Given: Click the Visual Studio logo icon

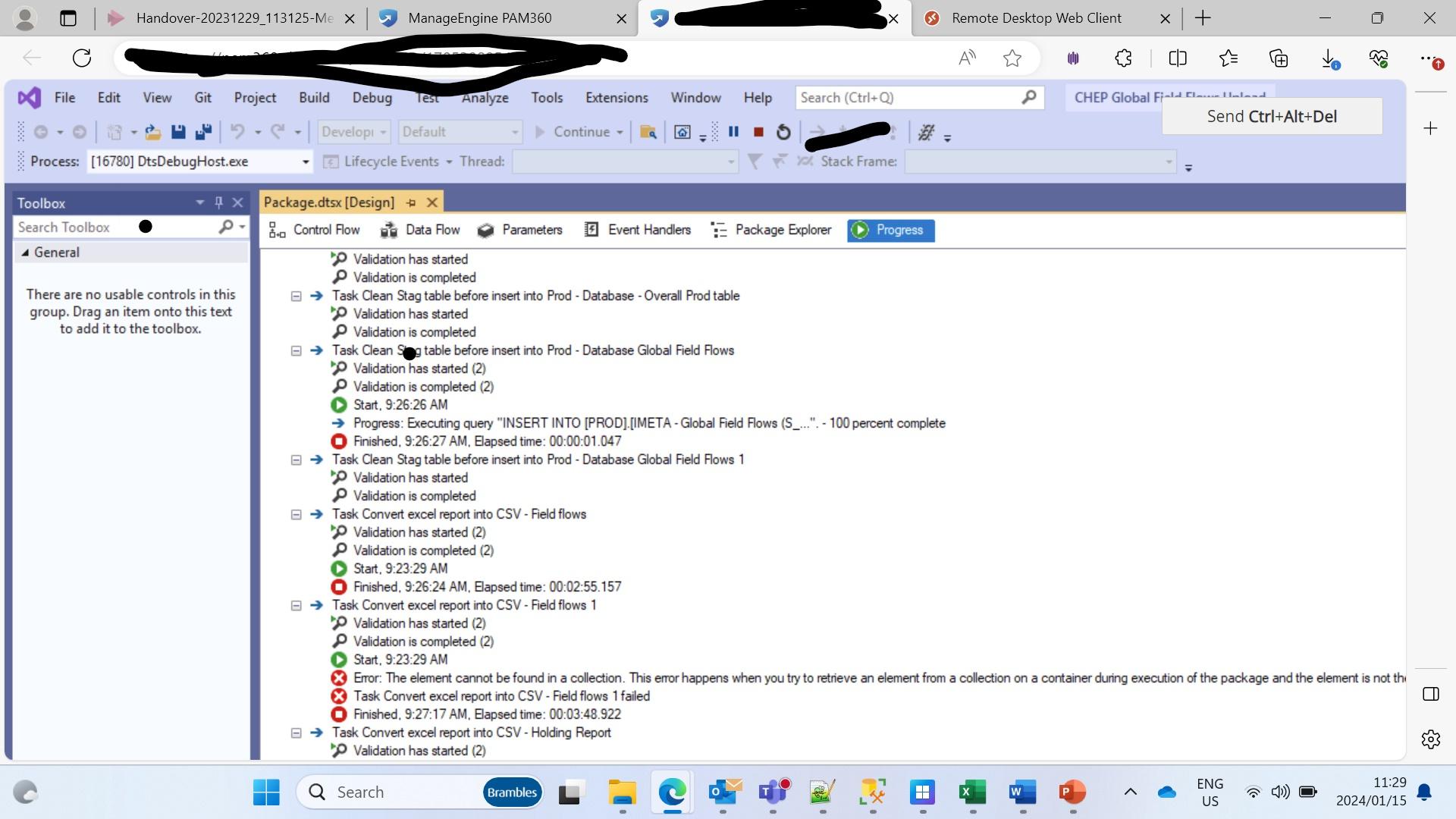Looking at the screenshot, I should tap(29, 98).
